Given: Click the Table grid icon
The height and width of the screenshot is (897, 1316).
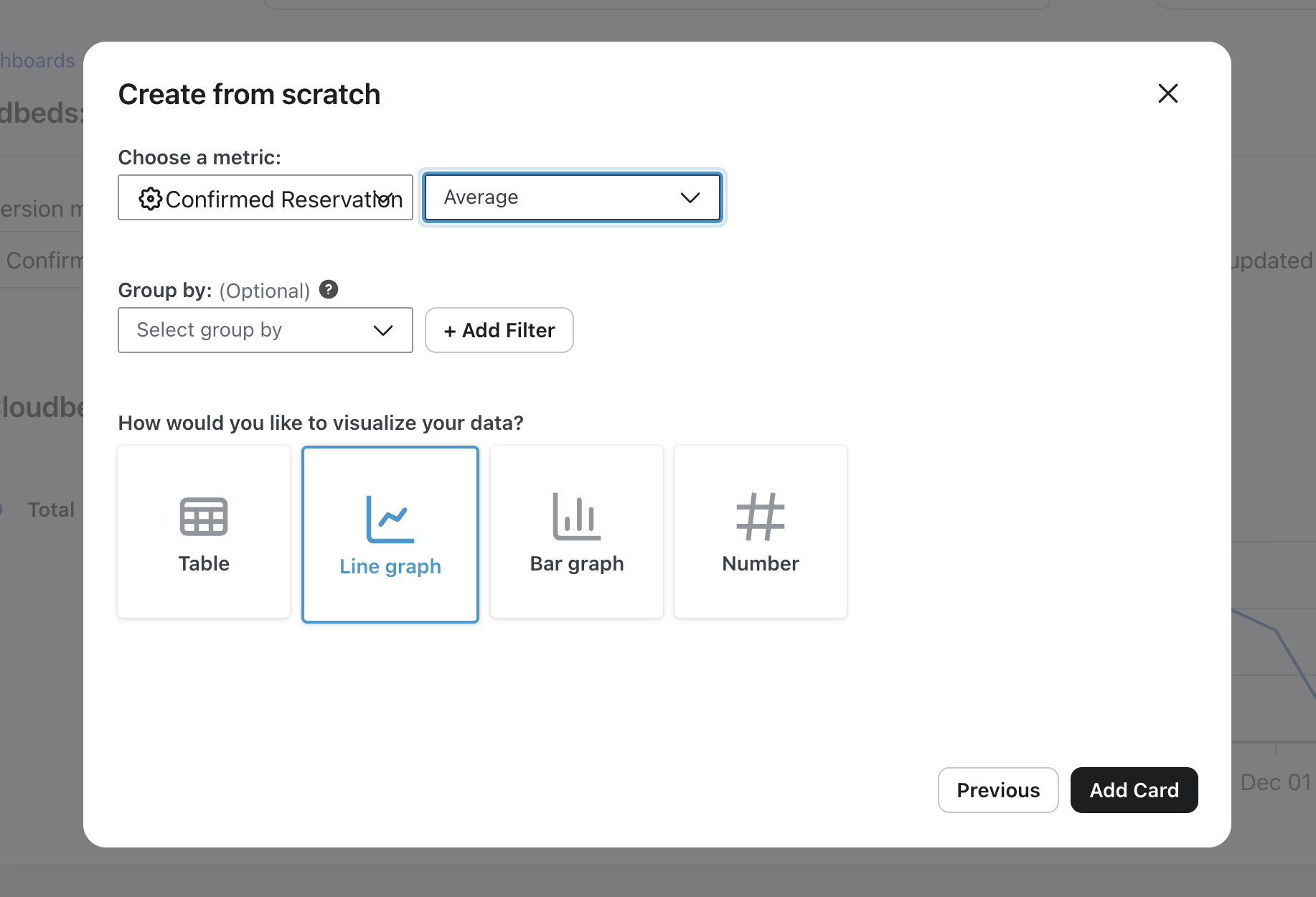Looking at the screenshot, I should point(204,517).
